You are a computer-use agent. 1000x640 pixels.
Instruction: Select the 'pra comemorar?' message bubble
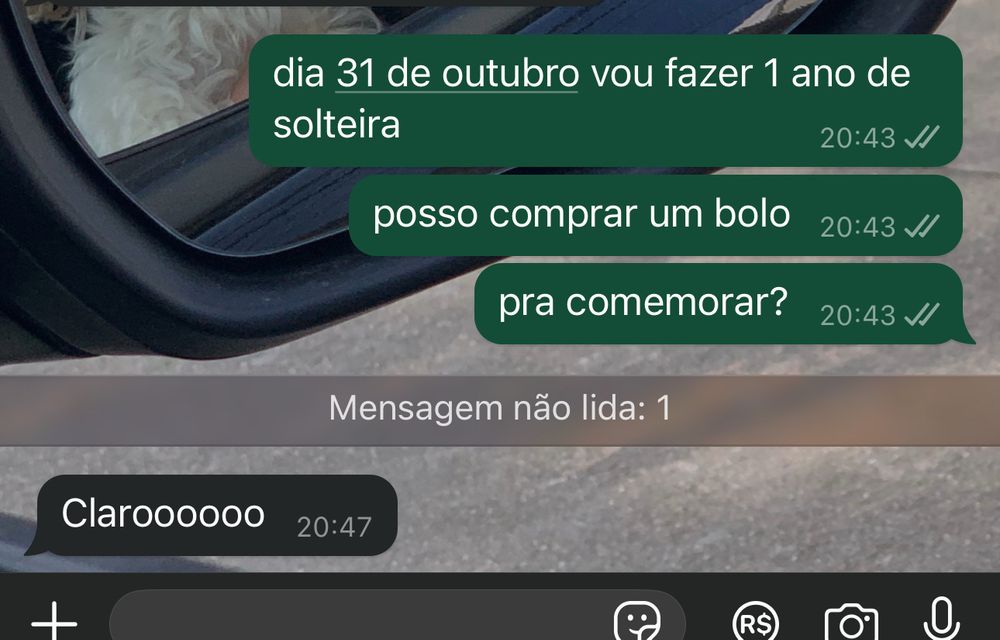[x=724, y=303]
